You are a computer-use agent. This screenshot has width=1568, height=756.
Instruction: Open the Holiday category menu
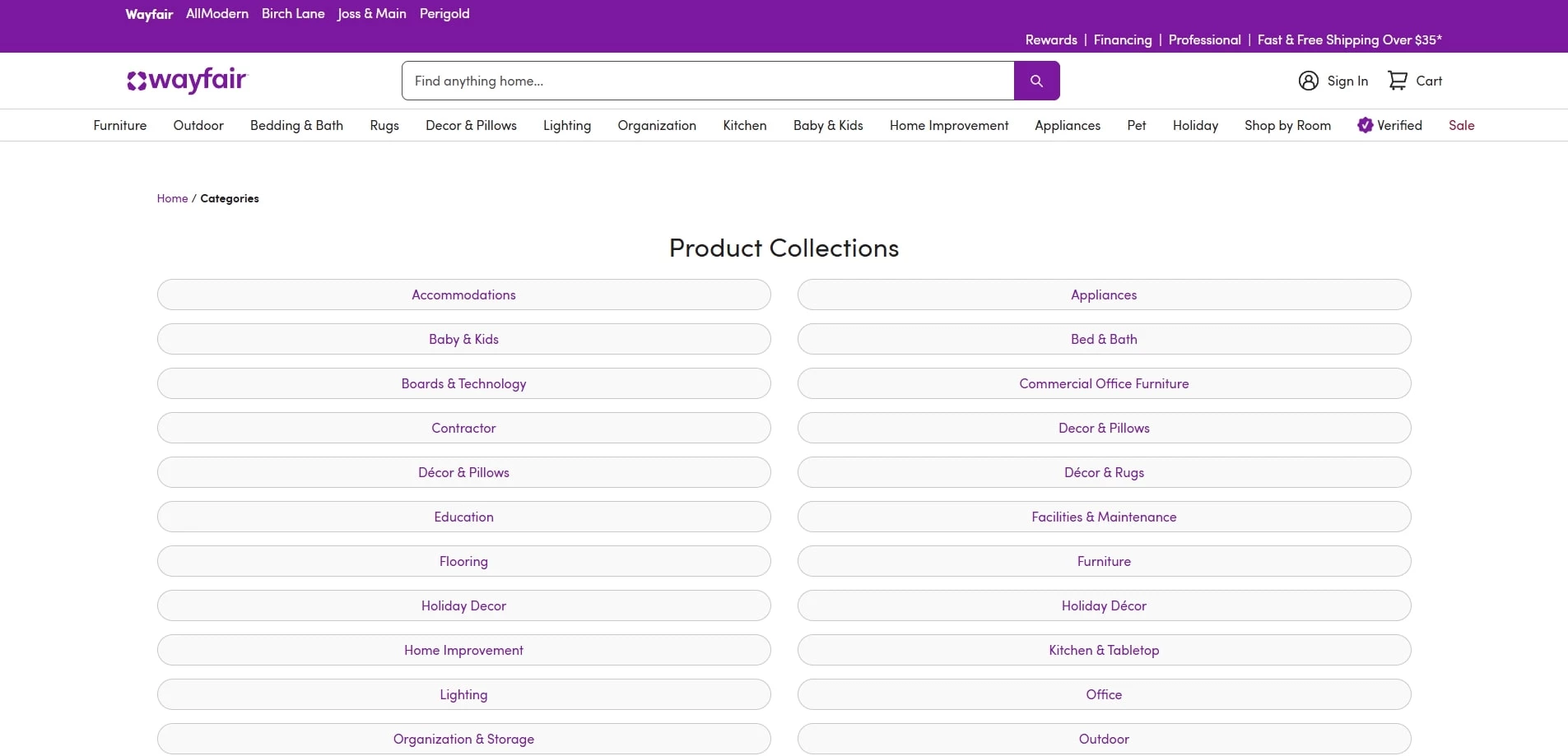1196,125
